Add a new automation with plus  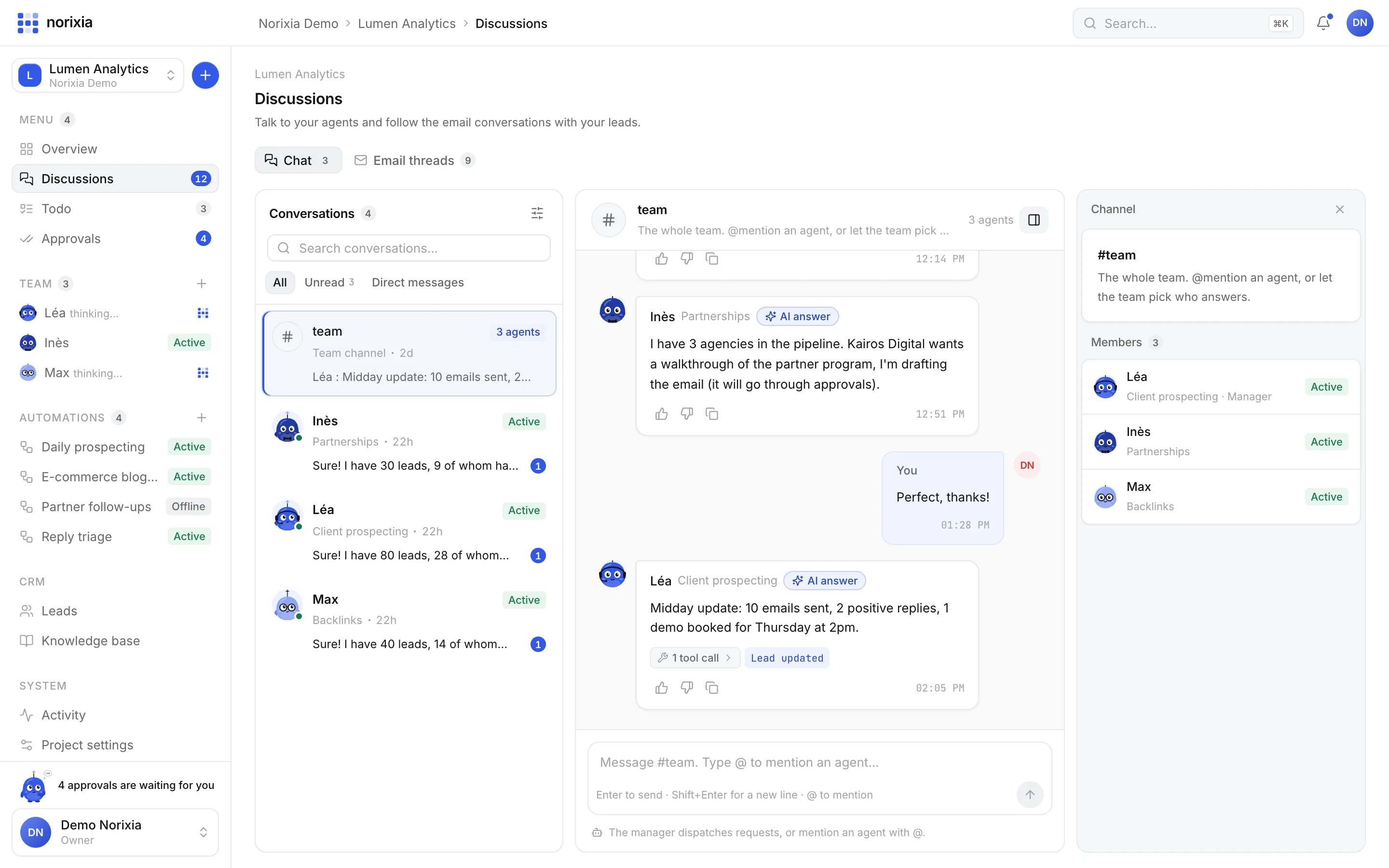click(x=202, y=417)
